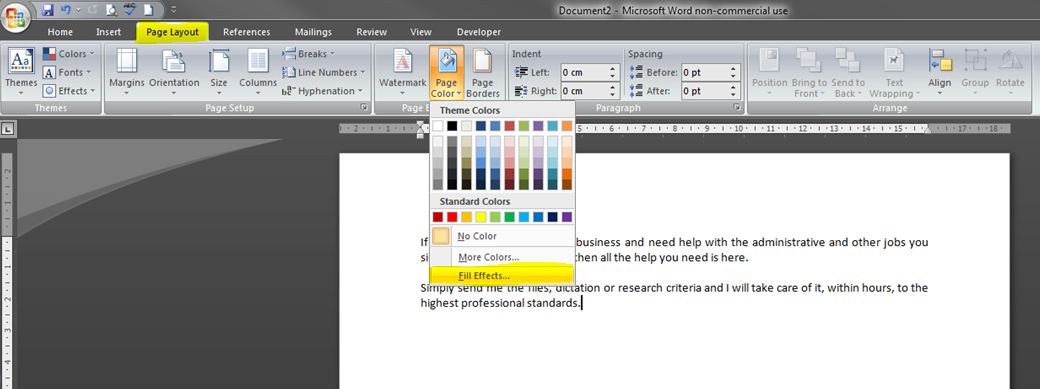Switch to the Review tab
Image resolution: width=1040 pixels, height=389 pixels.
(x=371, y=32)
